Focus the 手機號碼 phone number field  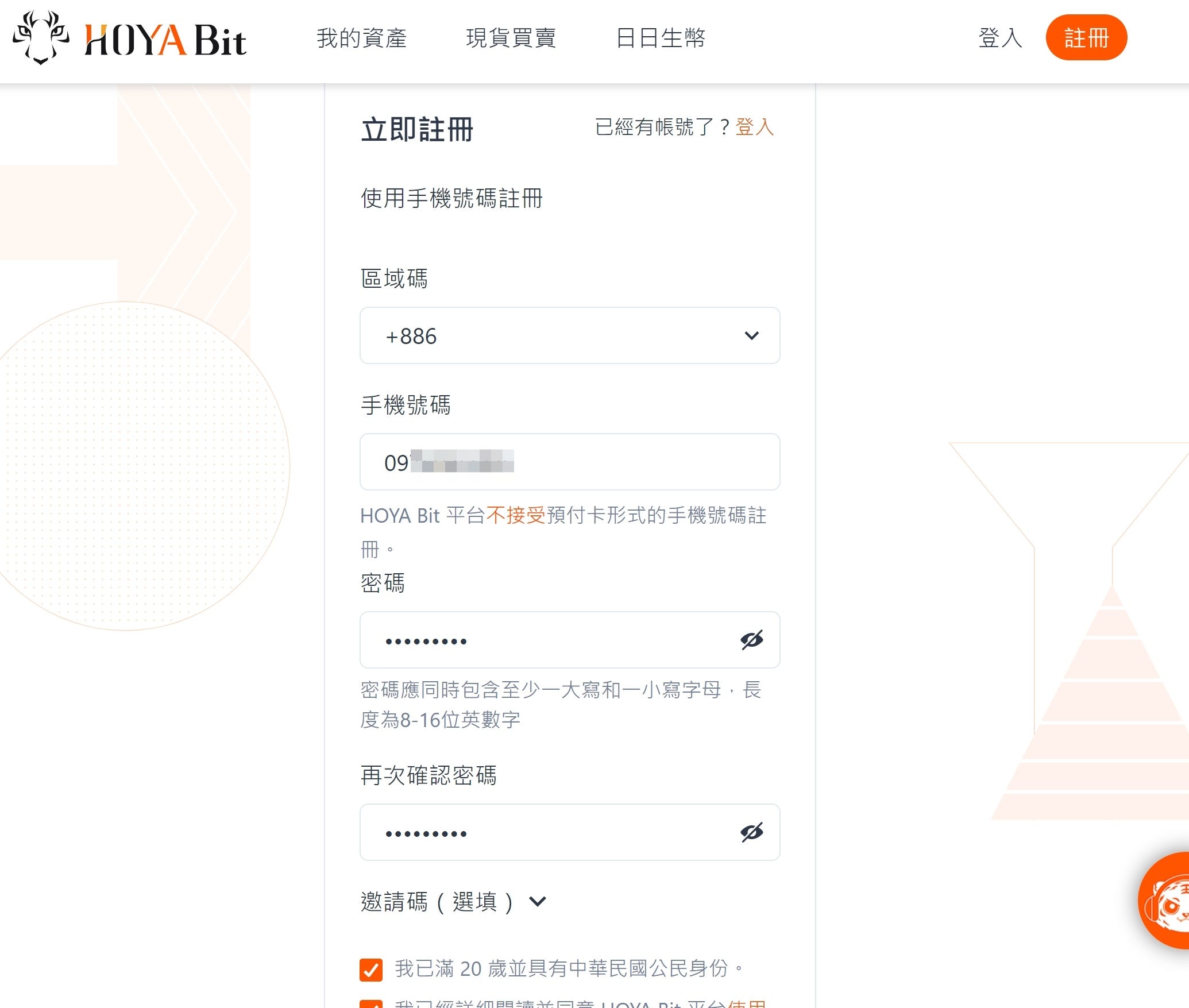[x=569, y=462]
